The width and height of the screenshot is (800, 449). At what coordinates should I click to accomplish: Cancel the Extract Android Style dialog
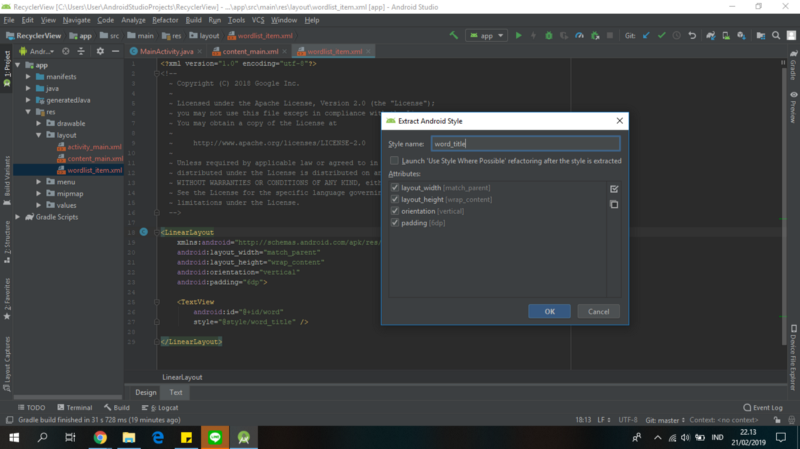[x=598, y=311]
